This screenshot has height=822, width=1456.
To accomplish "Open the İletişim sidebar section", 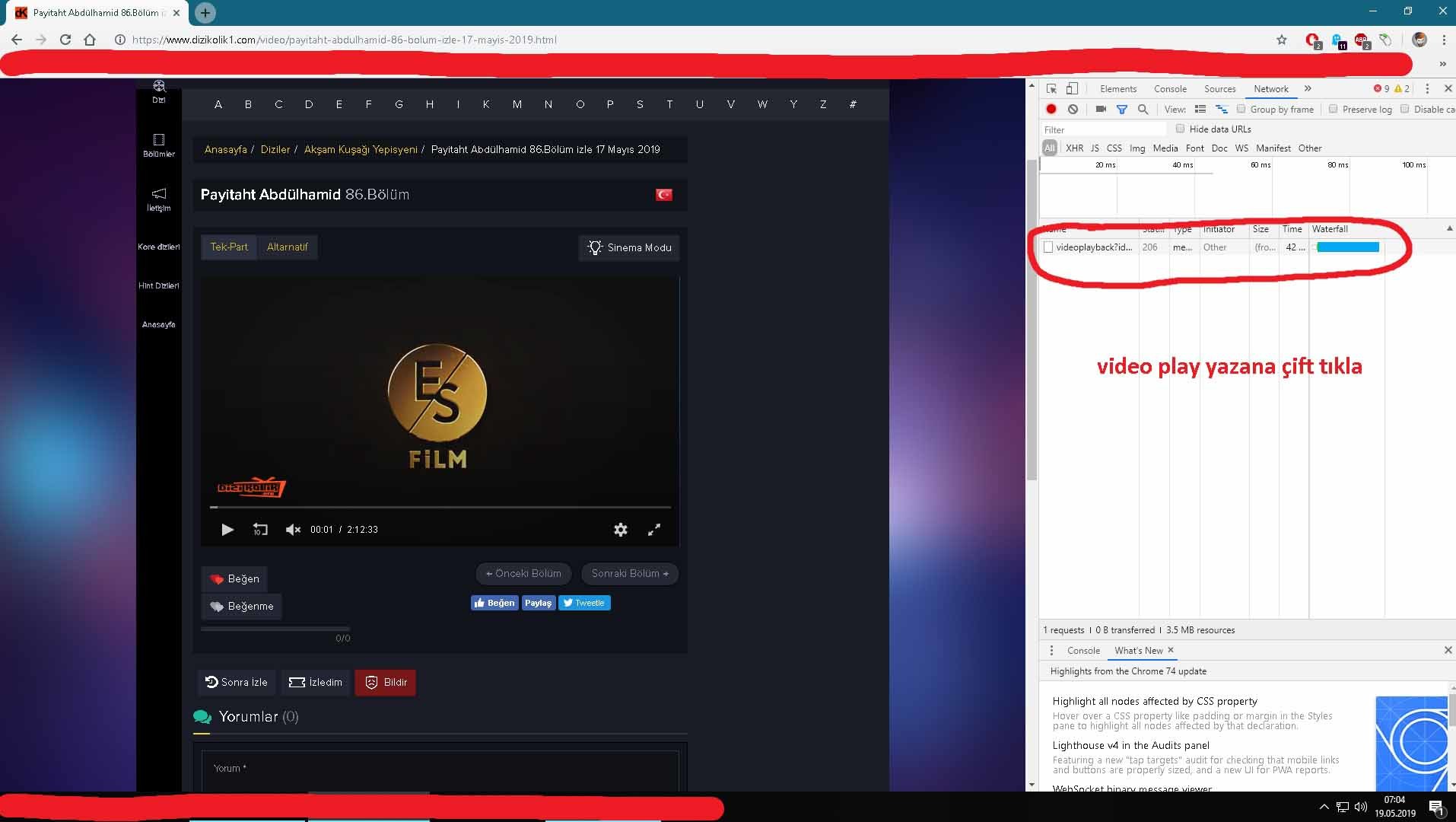I will pyautogui.click(x=158, y=199).
